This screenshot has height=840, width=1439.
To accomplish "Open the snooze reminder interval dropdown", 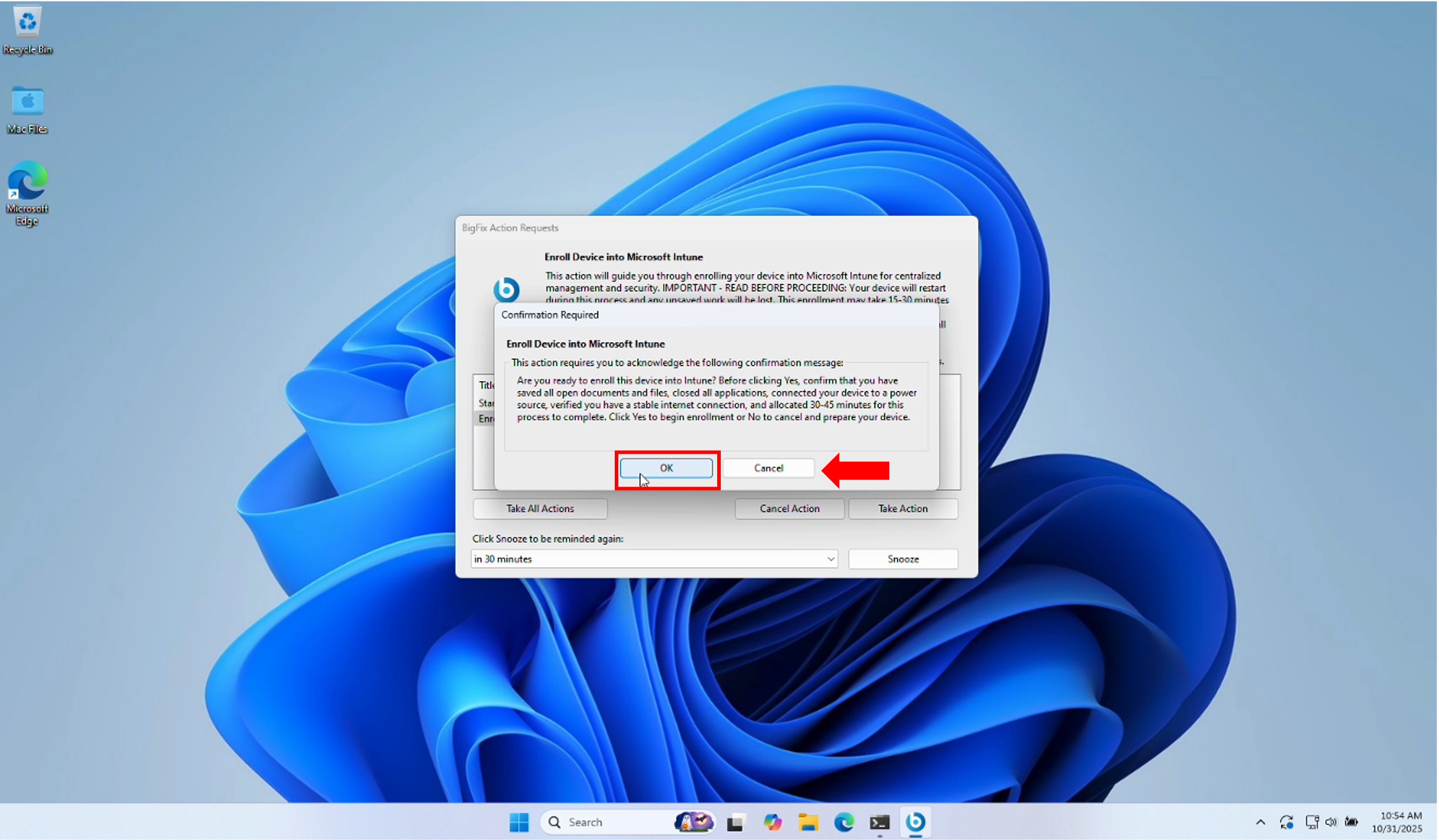I will pos(831,559).
